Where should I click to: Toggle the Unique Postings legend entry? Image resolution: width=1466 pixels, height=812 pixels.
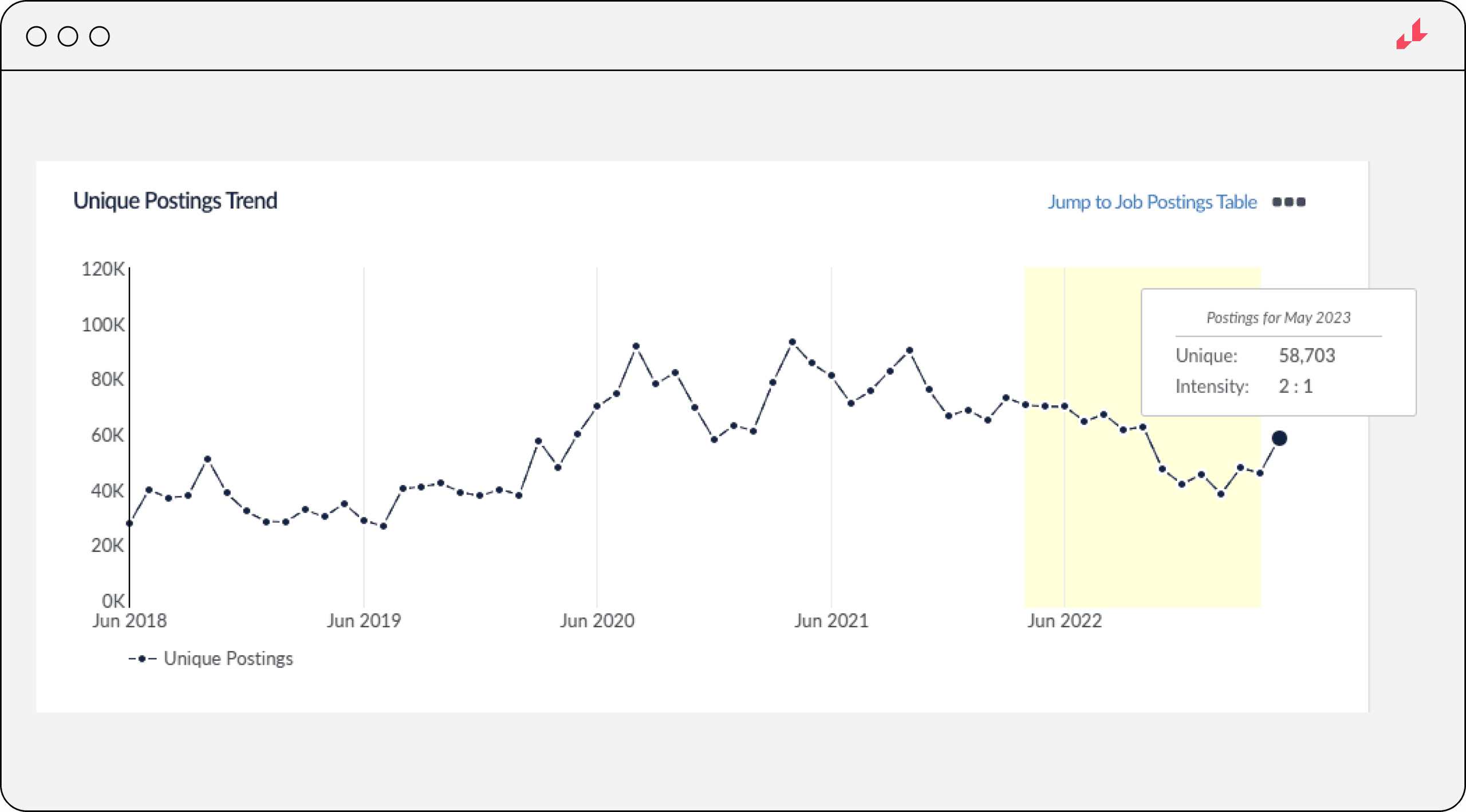(x=211, y=659)
